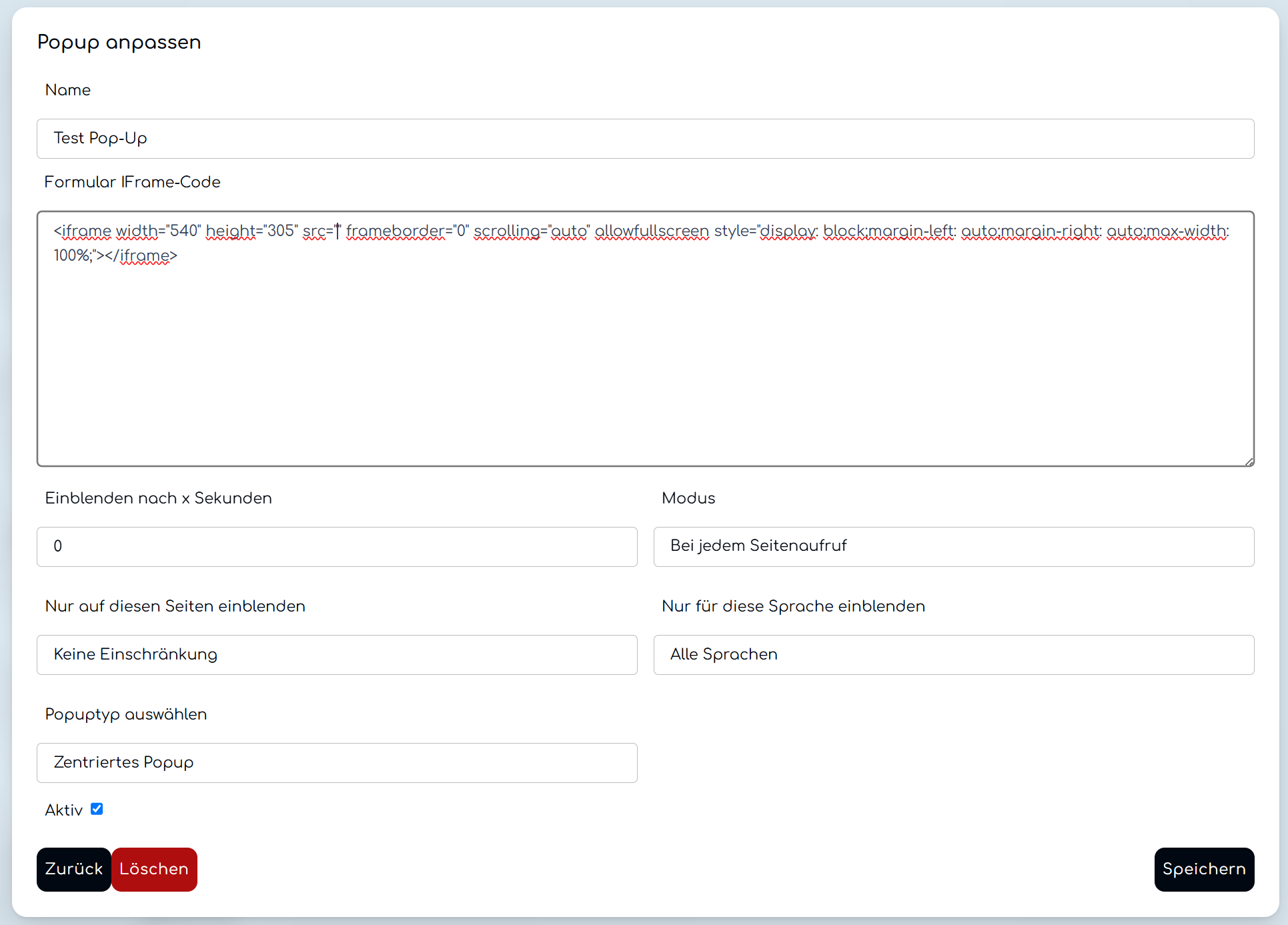Click the Einblenden nach x Sekunden label
Screen dimensions: 1288x925
(158, 498)
